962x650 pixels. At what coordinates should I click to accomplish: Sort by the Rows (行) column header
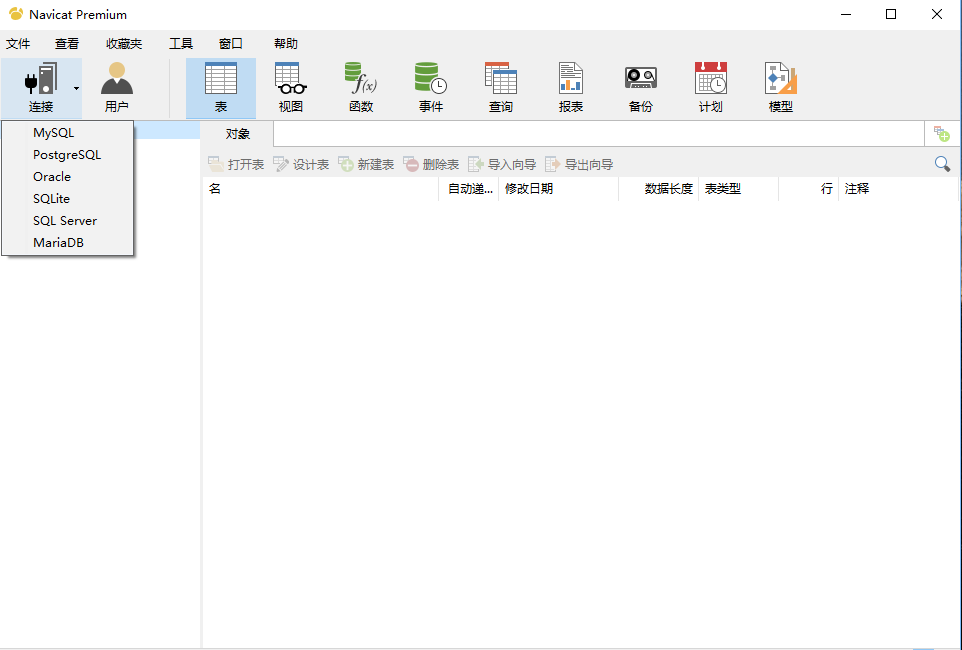click(x=808, y=189)
